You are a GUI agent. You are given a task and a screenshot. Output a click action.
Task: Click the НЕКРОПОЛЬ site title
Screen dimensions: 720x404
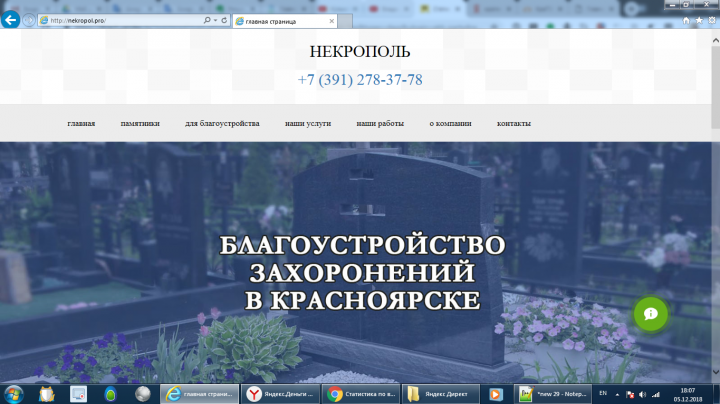pyautogui.click(x=360, y=51)
